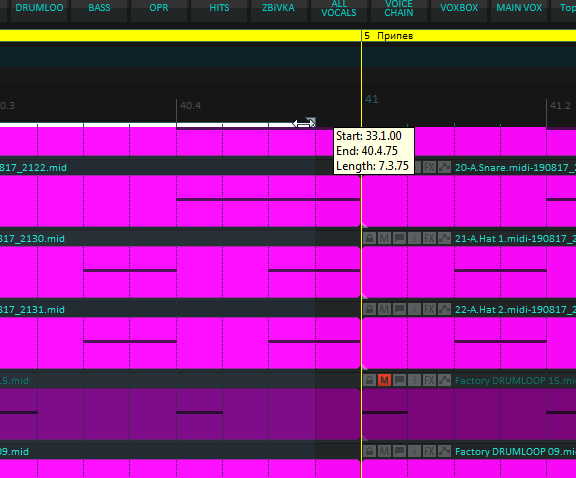Show take envelopes for Factory DRUMLOOP 15
Screen dimensions: 576x478
point(444,380)
